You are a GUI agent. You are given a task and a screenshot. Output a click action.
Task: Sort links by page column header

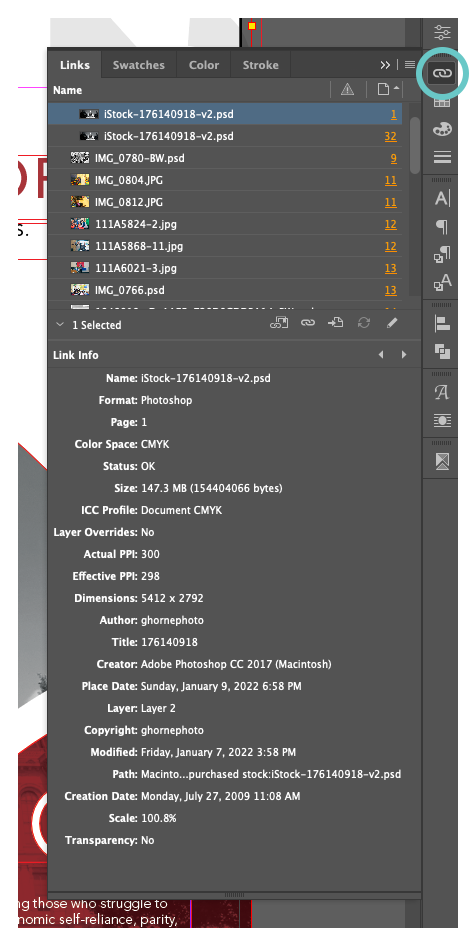pyautogui.click(x=387, y=89)
